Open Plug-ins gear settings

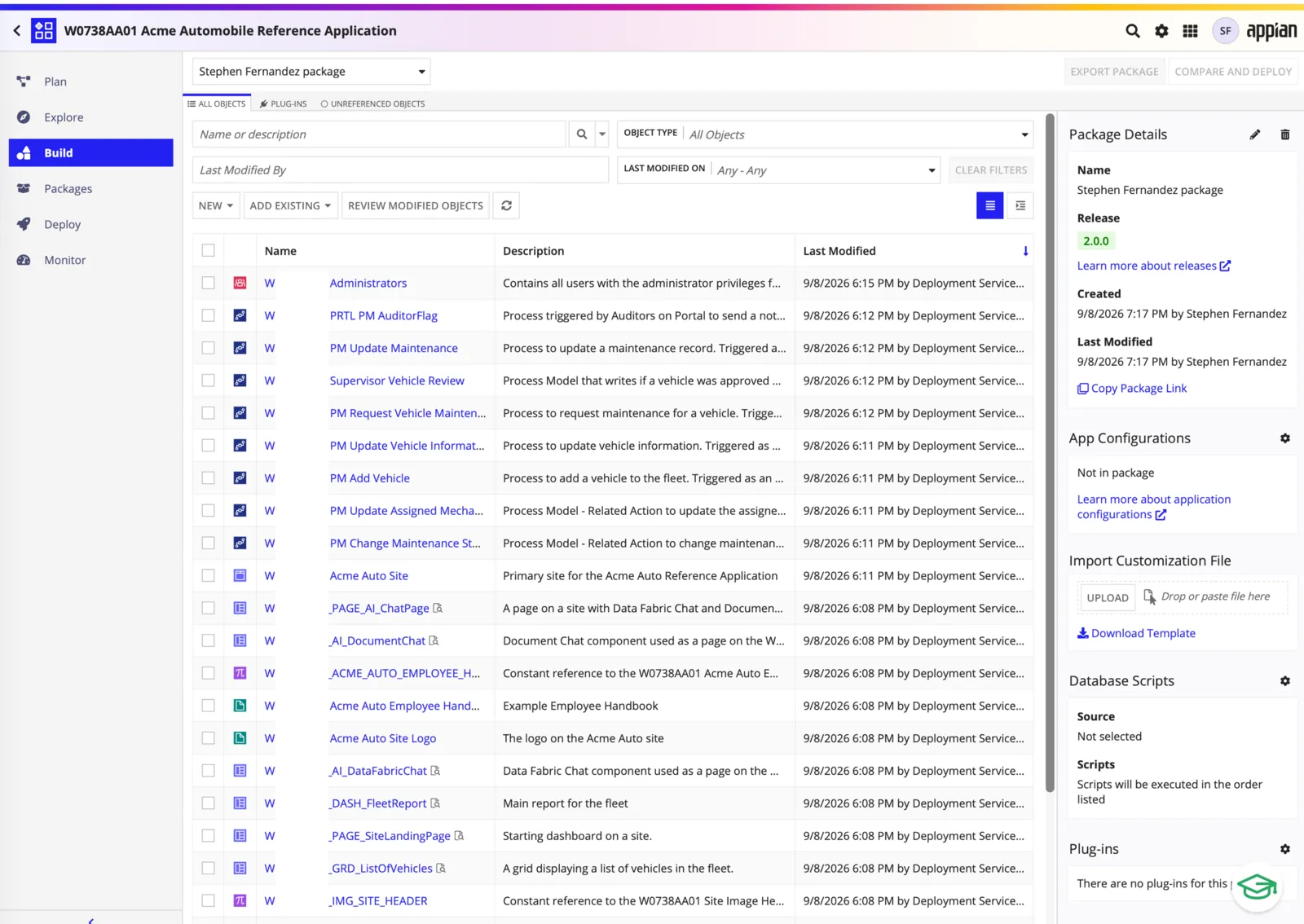coord(1285,849)
